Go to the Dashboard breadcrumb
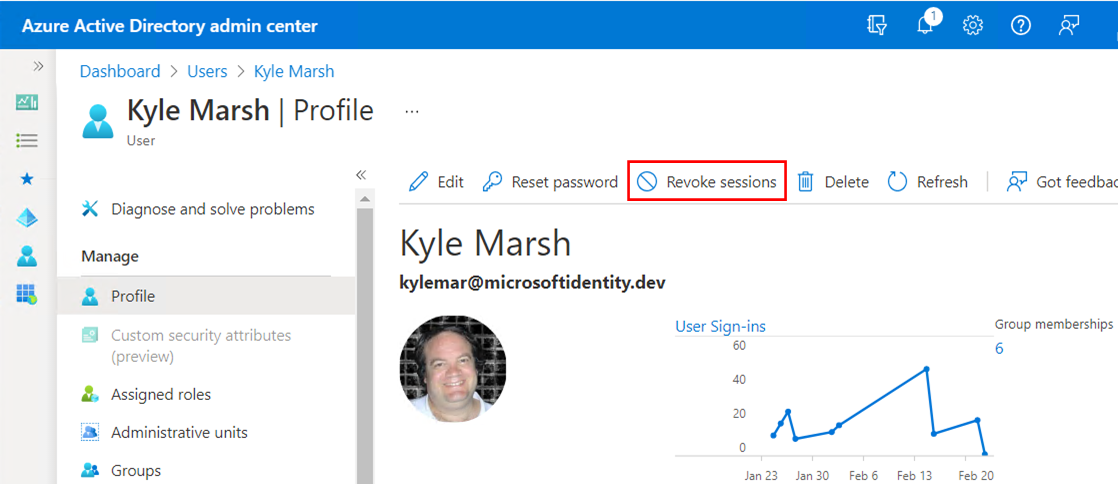This screenshot has height=484, width=1118. pos(120,71)
